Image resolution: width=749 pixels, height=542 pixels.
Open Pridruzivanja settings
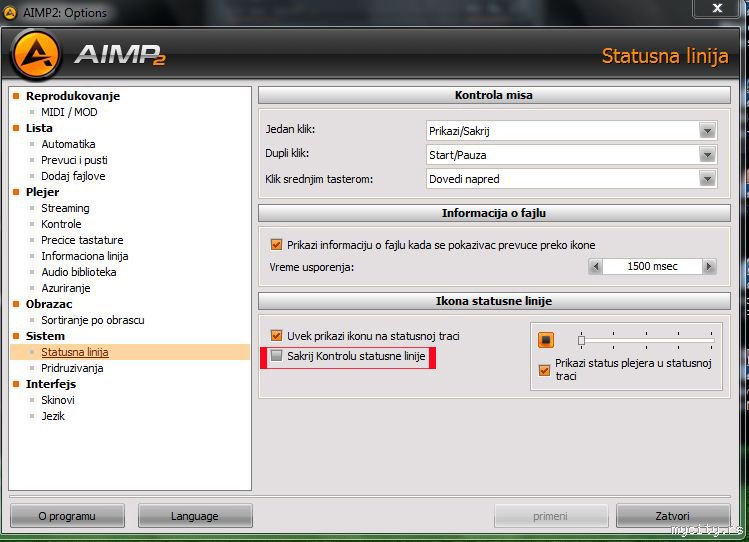(x=72, y=368)
